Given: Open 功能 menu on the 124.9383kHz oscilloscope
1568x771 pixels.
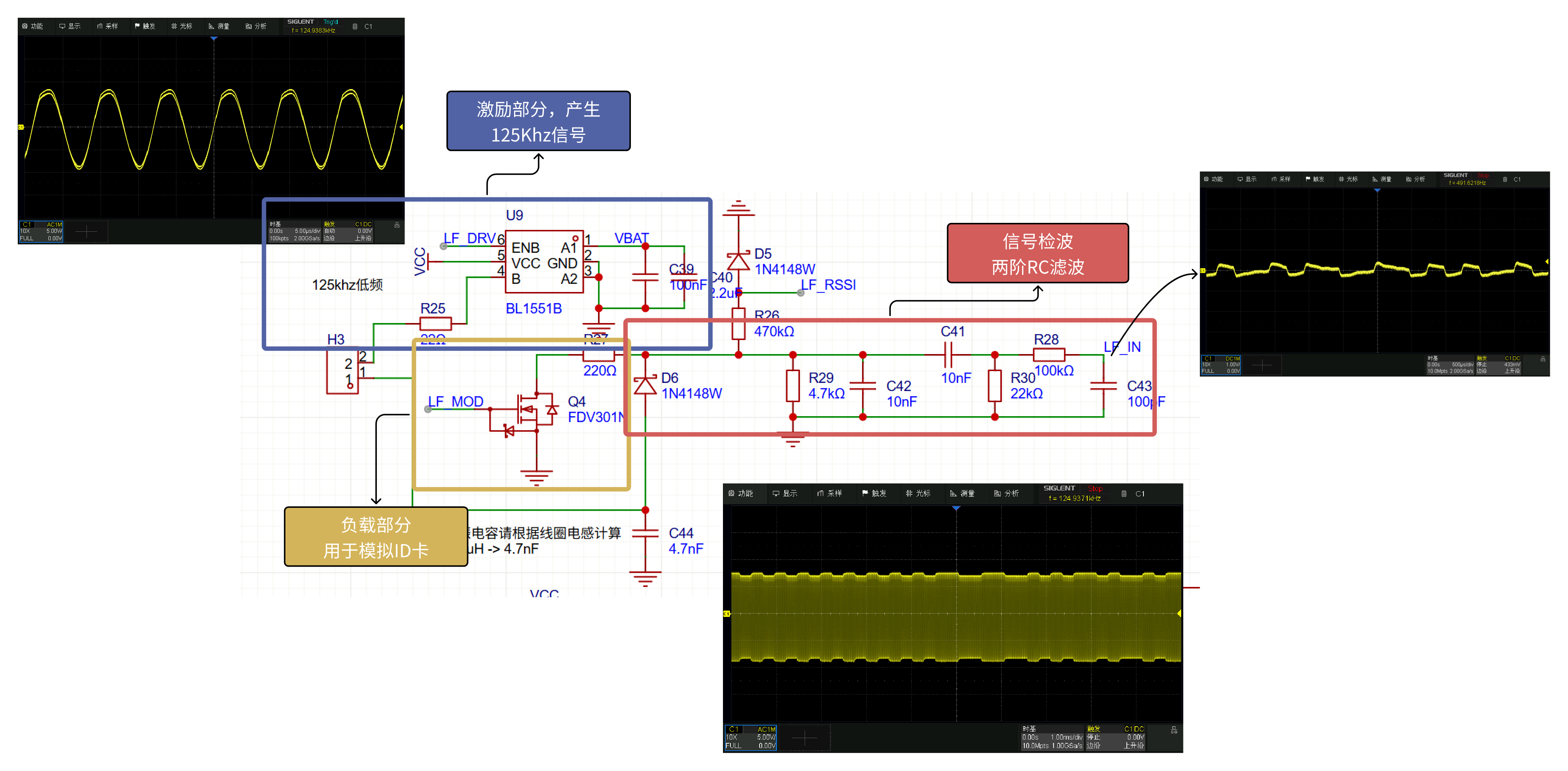Looking at the screenshot, I should (x=32, y=26).
